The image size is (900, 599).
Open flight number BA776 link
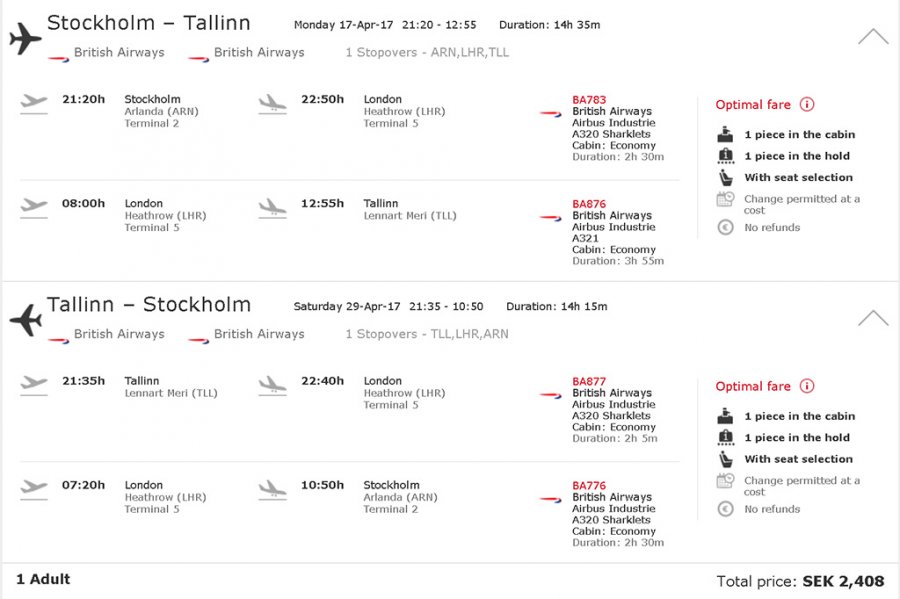point(589,486)
